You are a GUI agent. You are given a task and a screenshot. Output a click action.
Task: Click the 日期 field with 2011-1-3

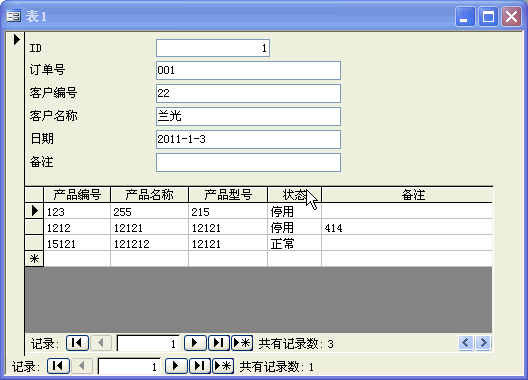coord(249,139)
